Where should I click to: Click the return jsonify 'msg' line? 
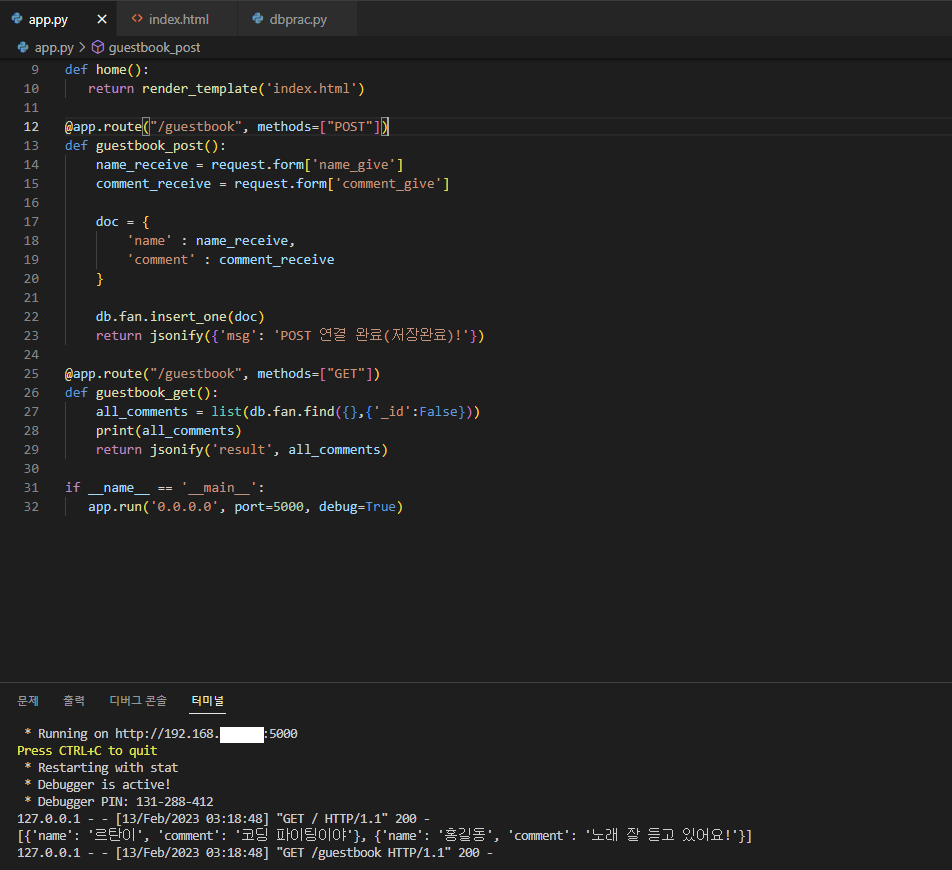click(290, 335)
